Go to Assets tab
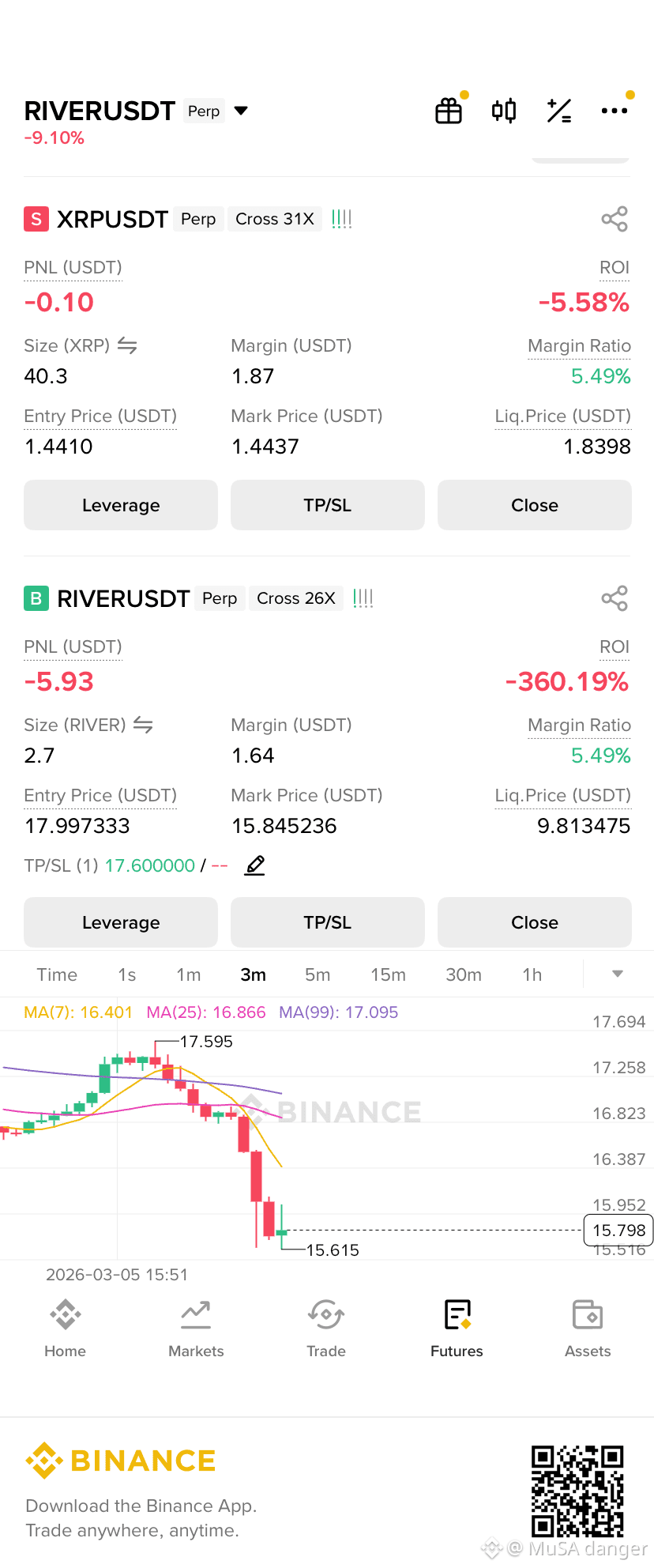 point(588,1329)
